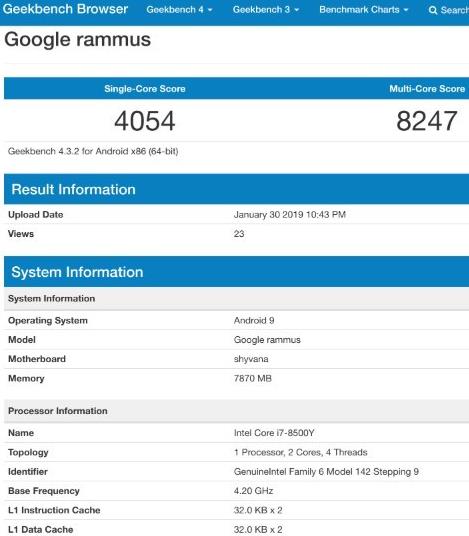Select the Operating System label
This screenshot has width=469, height=536.
pos(48,321)
